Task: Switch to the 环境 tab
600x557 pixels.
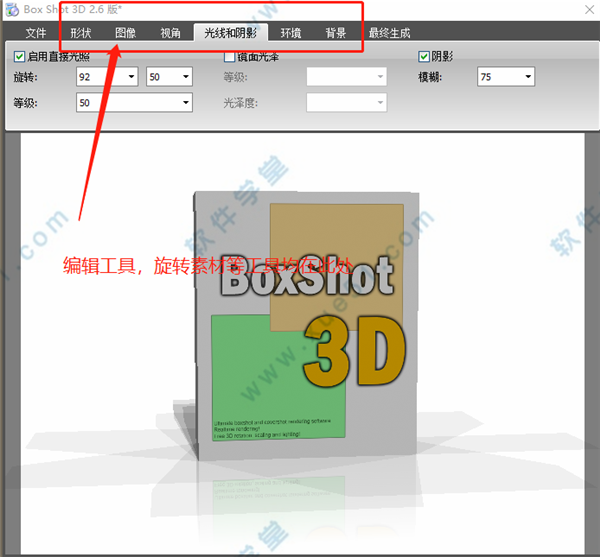Action: click(291, 33)
